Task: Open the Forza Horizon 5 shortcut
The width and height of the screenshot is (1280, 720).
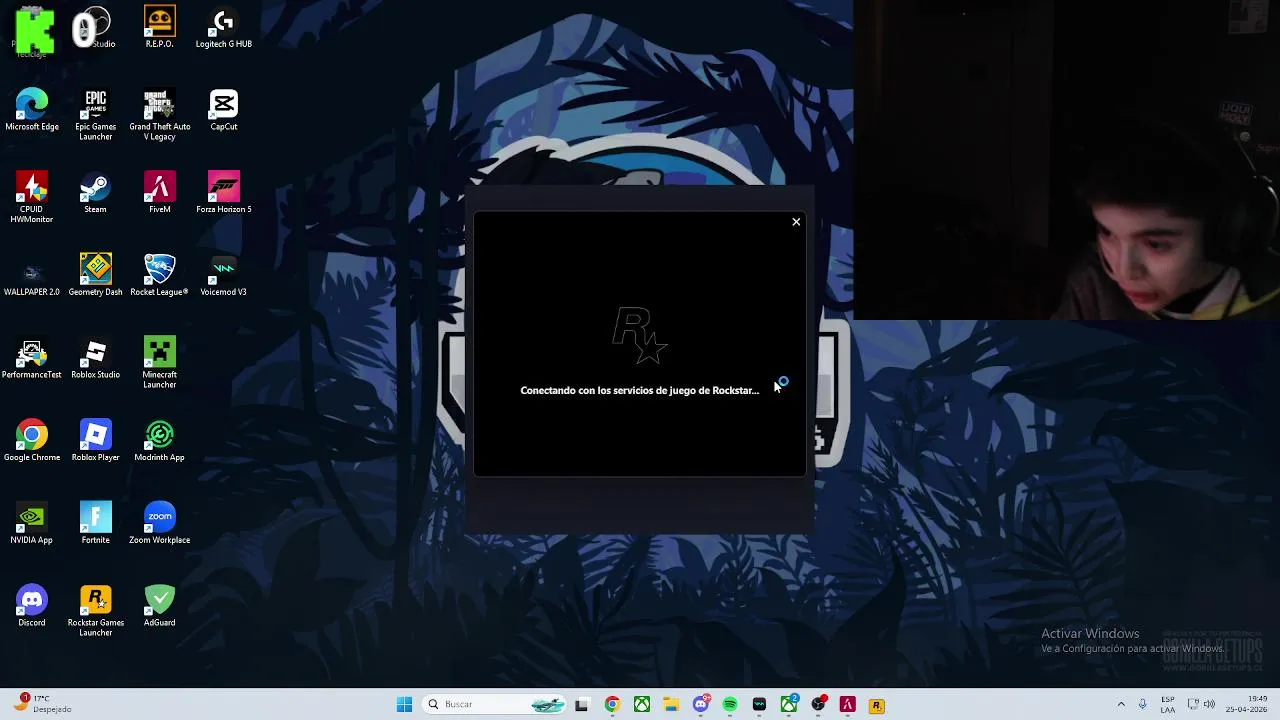Action: click(x=223, y=193)
